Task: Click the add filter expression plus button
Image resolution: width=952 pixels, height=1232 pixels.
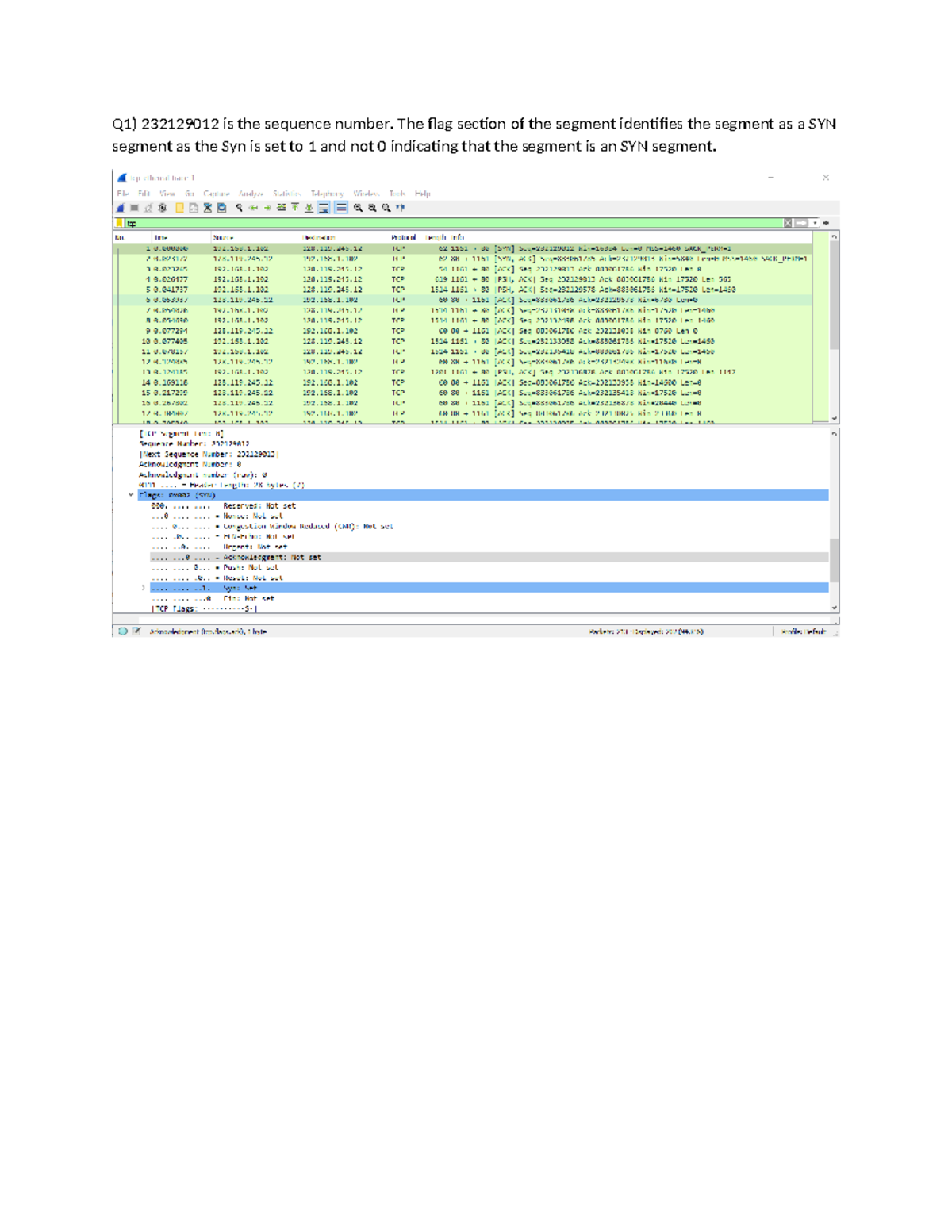Action: coord(827,224)
